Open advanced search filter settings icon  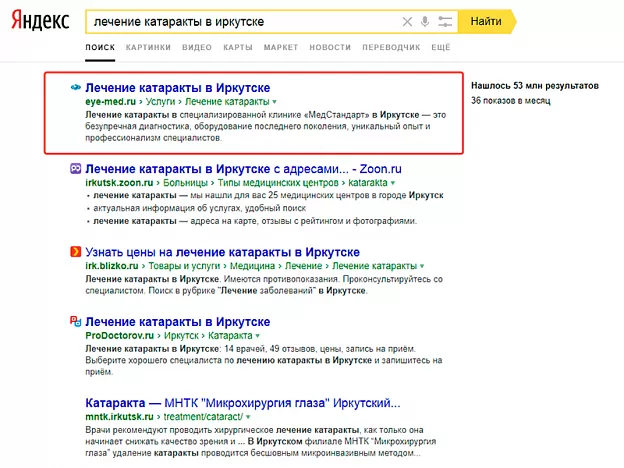click(x=445, y=21)
